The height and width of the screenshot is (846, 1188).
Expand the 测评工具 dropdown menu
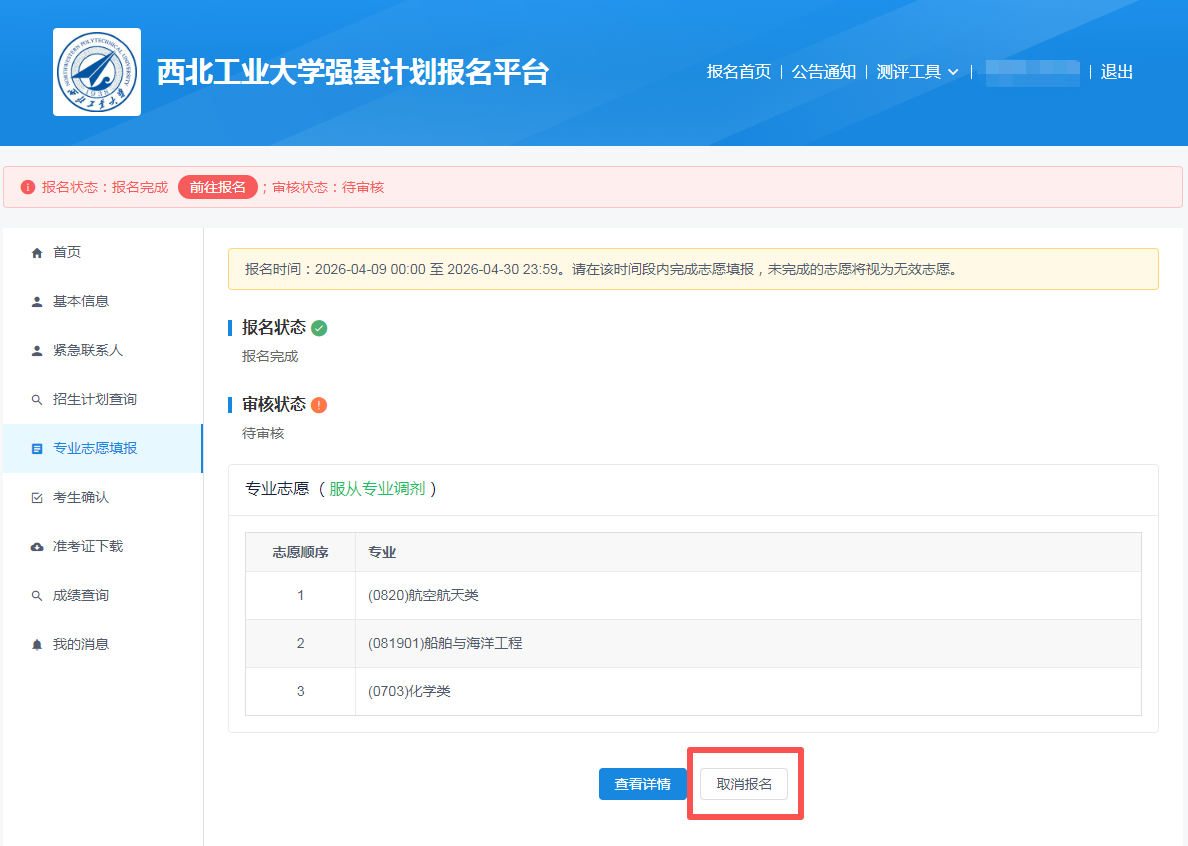917,72
